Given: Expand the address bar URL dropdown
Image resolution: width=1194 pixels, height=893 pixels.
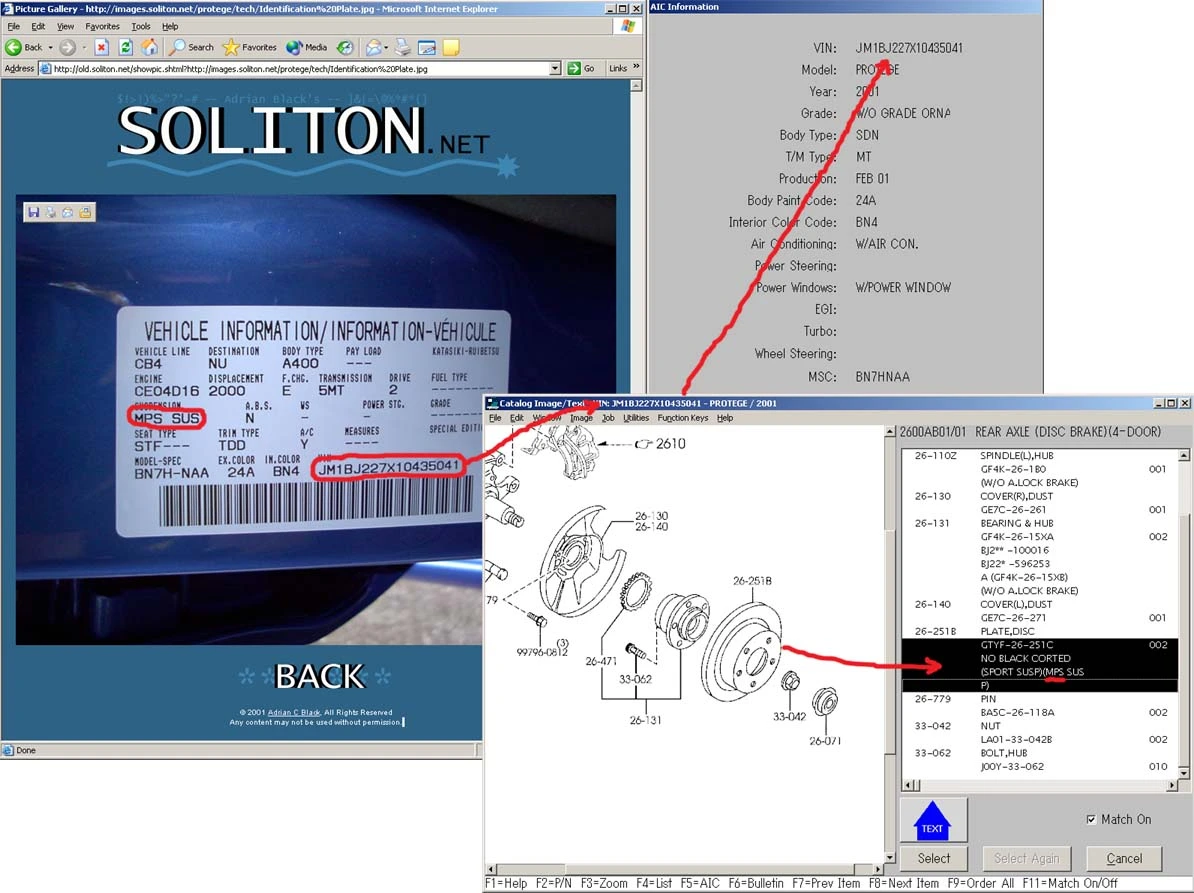Looking at the screenshot, I should click(x=555, y=69).
